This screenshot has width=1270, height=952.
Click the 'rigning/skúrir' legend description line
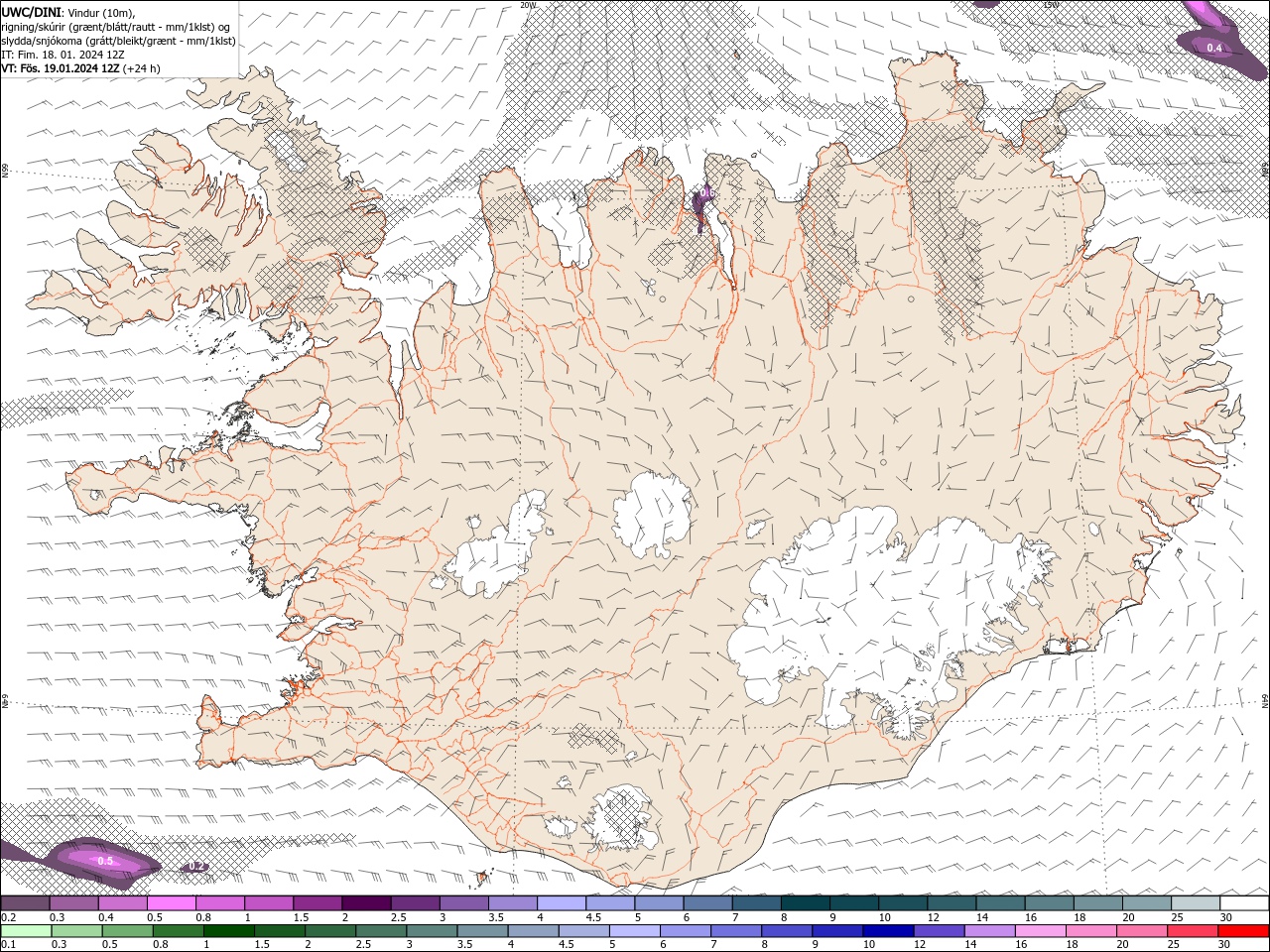click(116, 26)
